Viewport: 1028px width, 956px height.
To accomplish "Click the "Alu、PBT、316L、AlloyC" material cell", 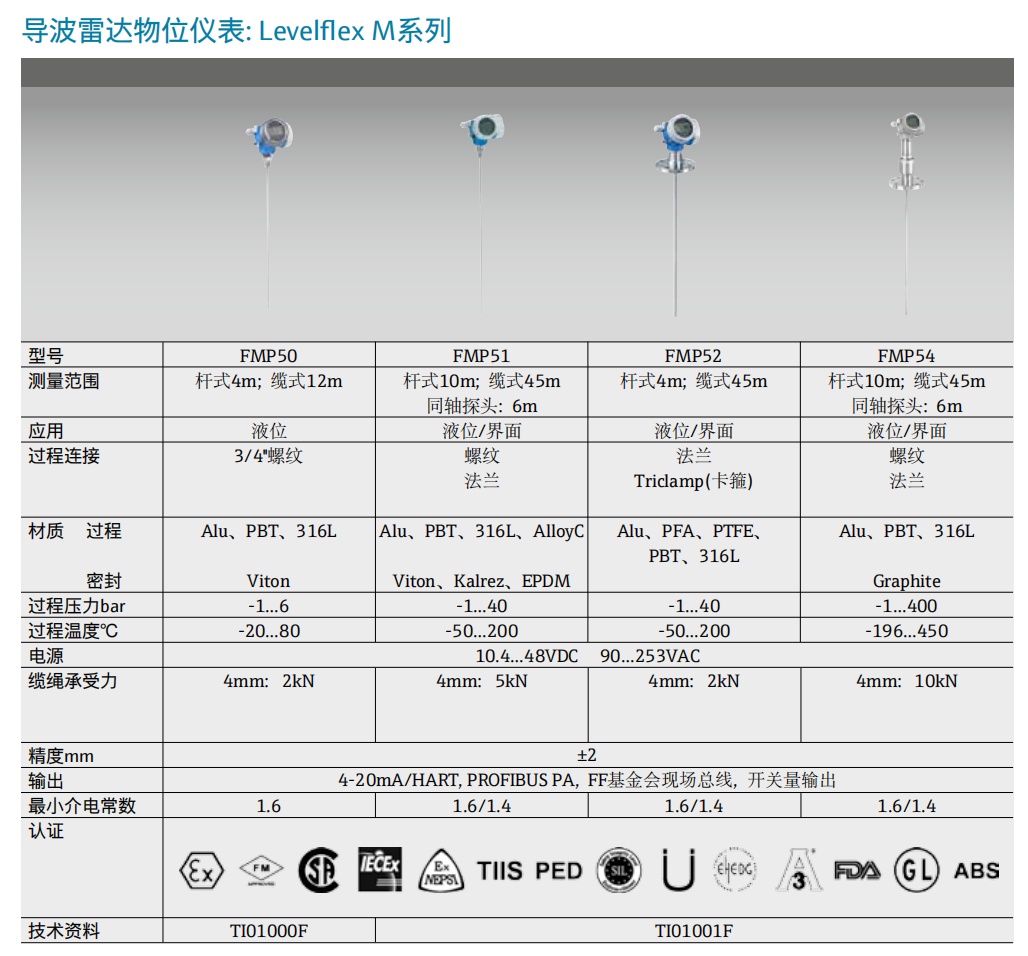I will (x=482, y=530).
